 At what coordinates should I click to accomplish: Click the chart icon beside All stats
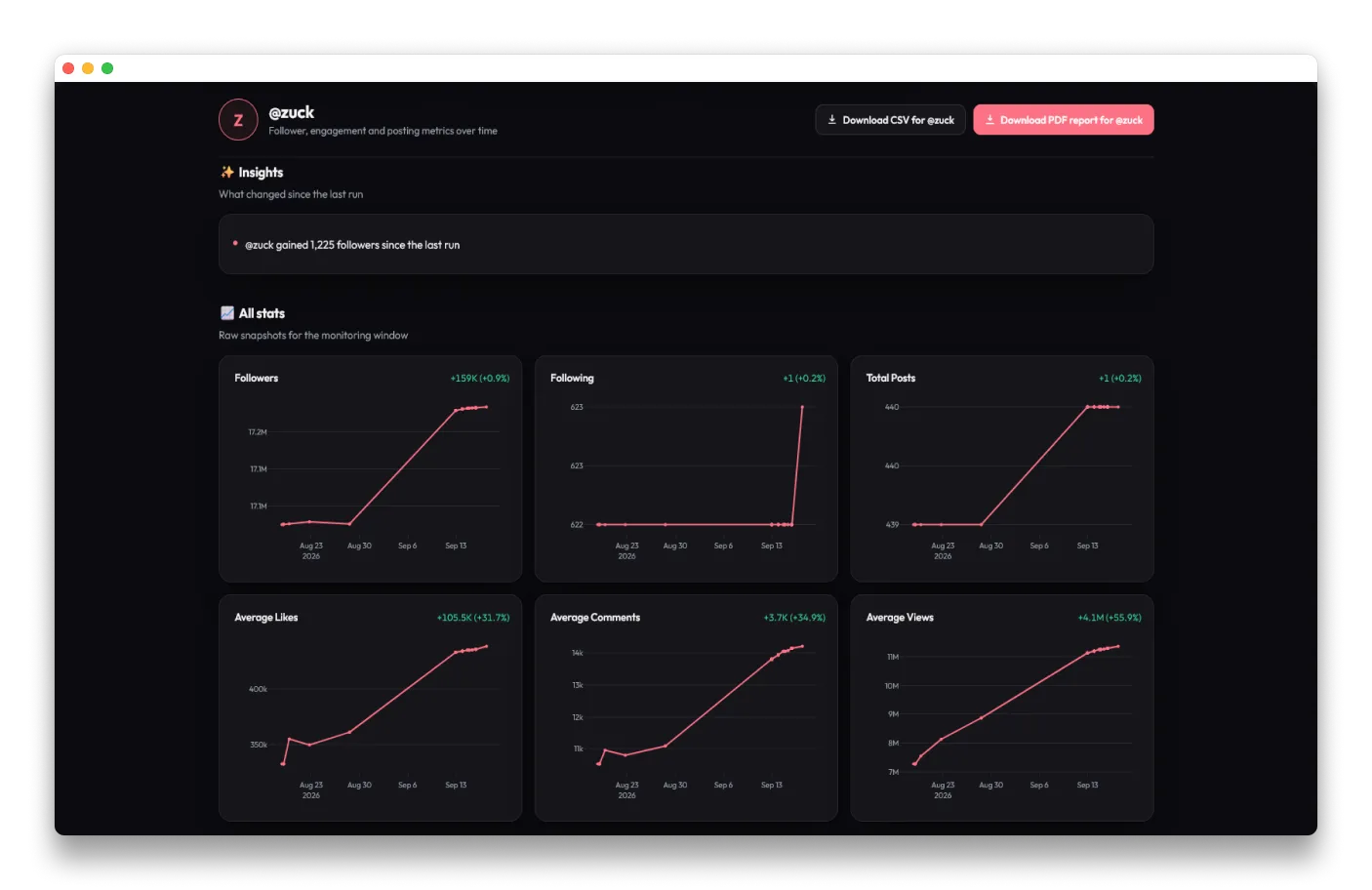[x=227, y=313]
